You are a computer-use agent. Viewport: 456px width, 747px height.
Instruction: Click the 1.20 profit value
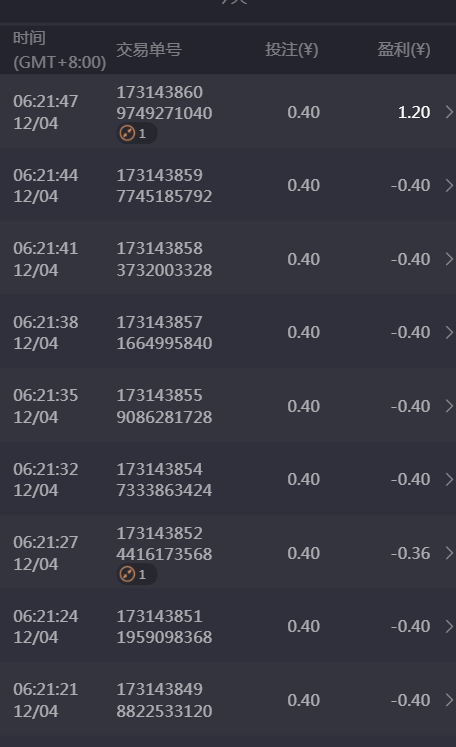pos(414,112)
